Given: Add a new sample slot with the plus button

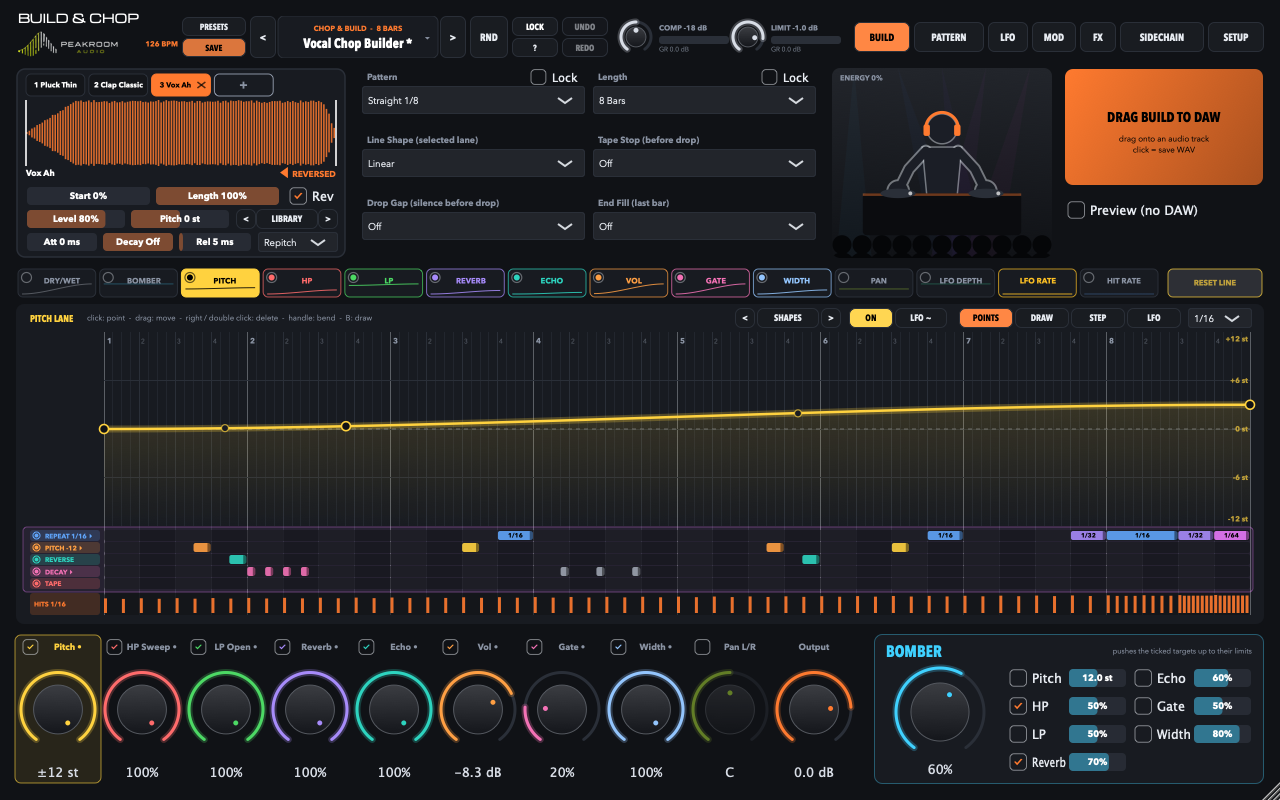Looking at the screenshot, I should [244, 85].
